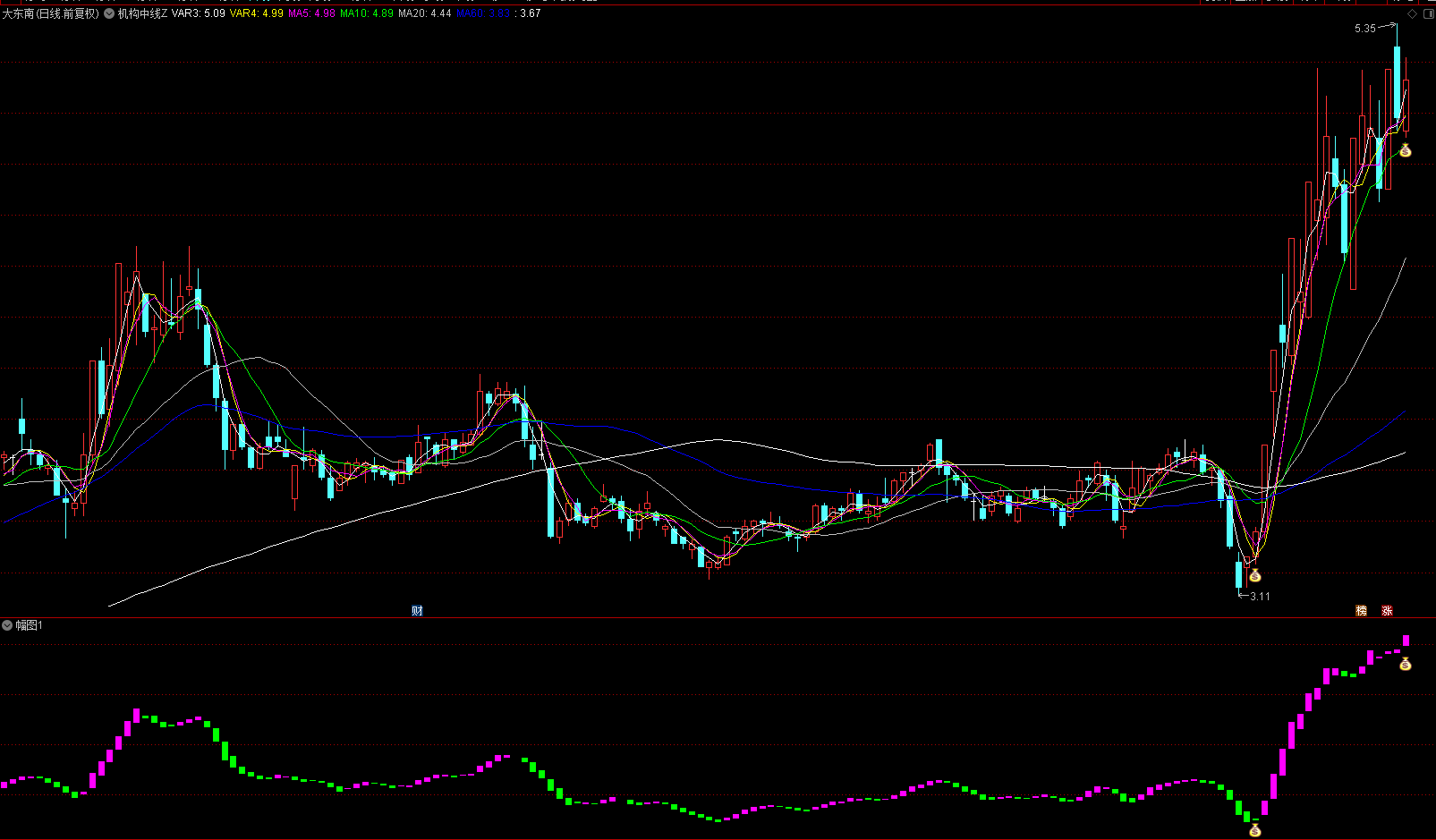
Task: Click the diamond icon at top right
Action: click(1412, 14)
